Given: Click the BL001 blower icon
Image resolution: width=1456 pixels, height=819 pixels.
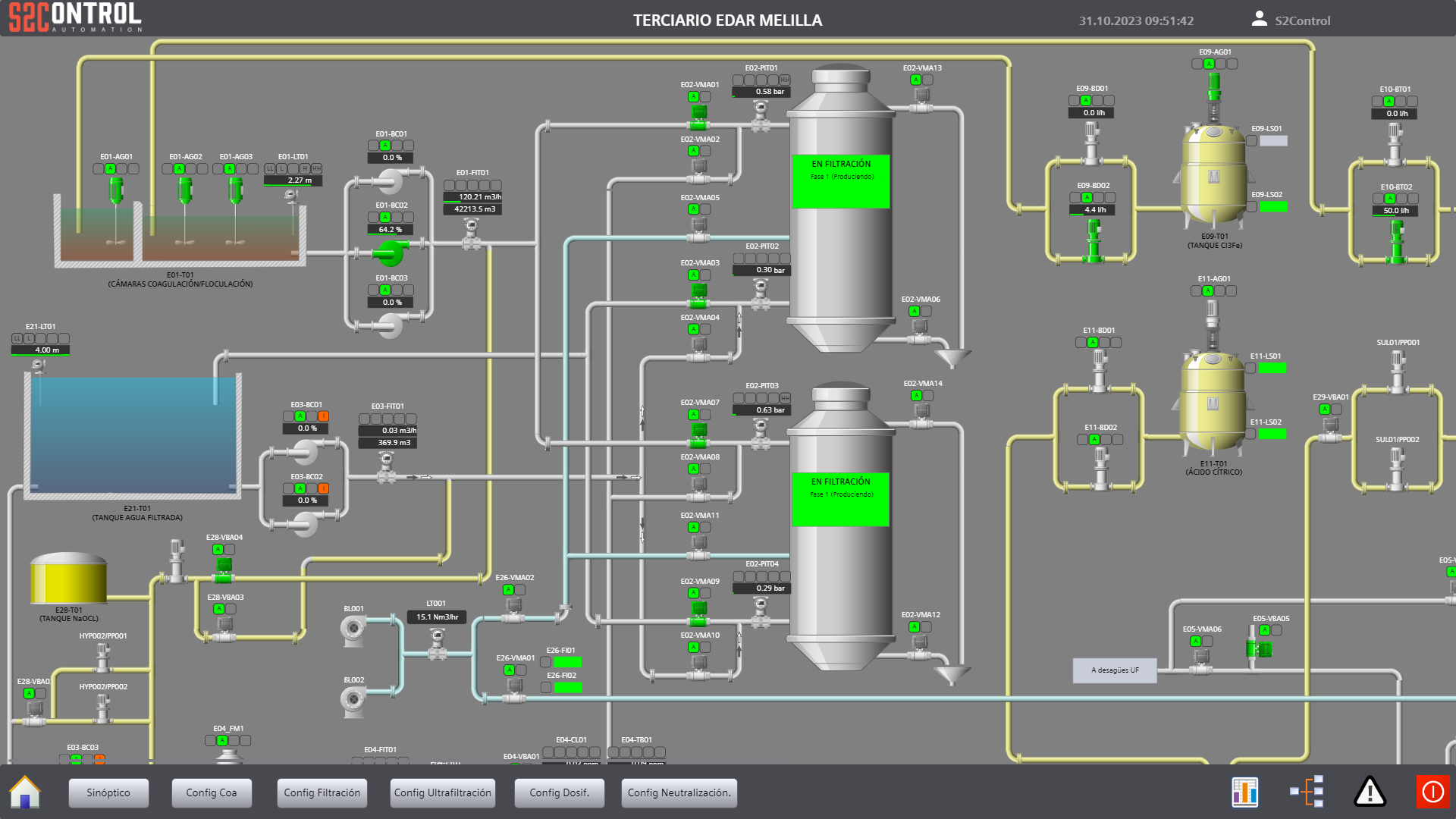Looking at the screenshot, I should [x=354, y=629].
